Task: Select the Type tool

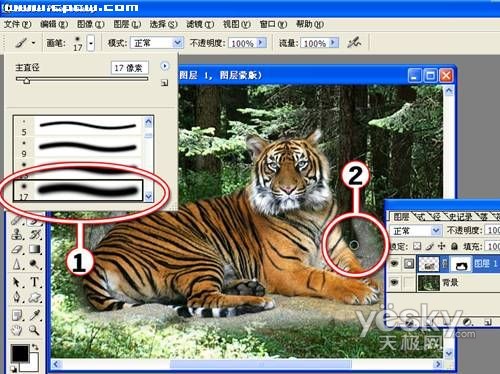Action: tap(35, 282)
